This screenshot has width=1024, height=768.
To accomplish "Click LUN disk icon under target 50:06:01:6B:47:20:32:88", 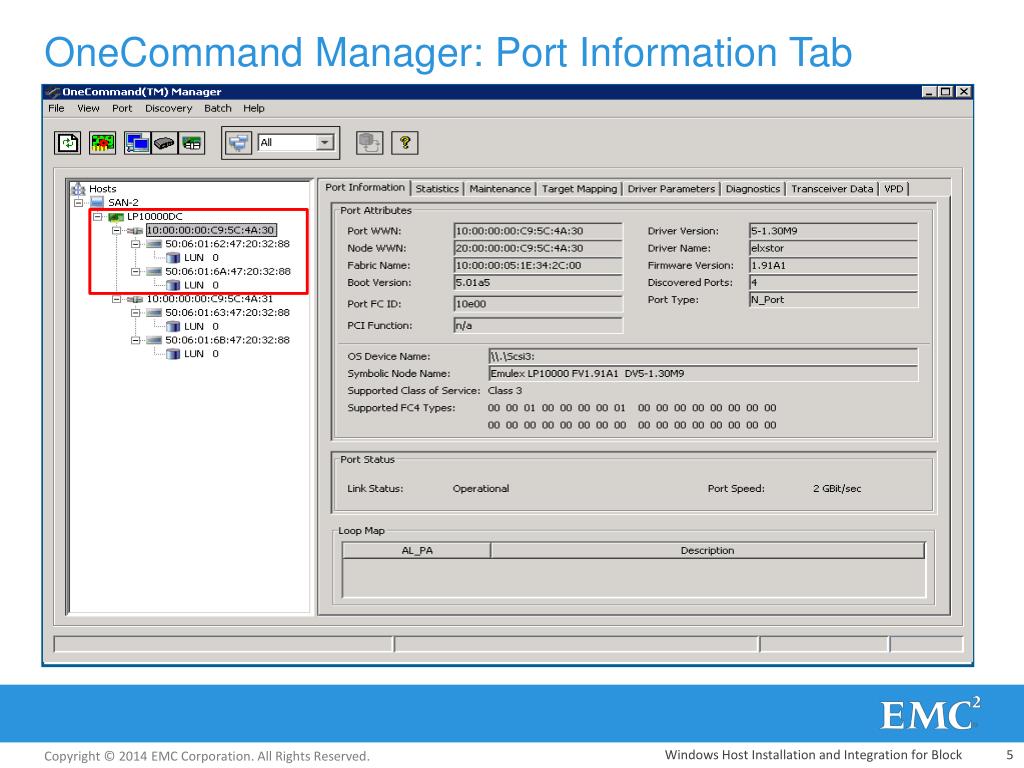I will tap(173, 354).
